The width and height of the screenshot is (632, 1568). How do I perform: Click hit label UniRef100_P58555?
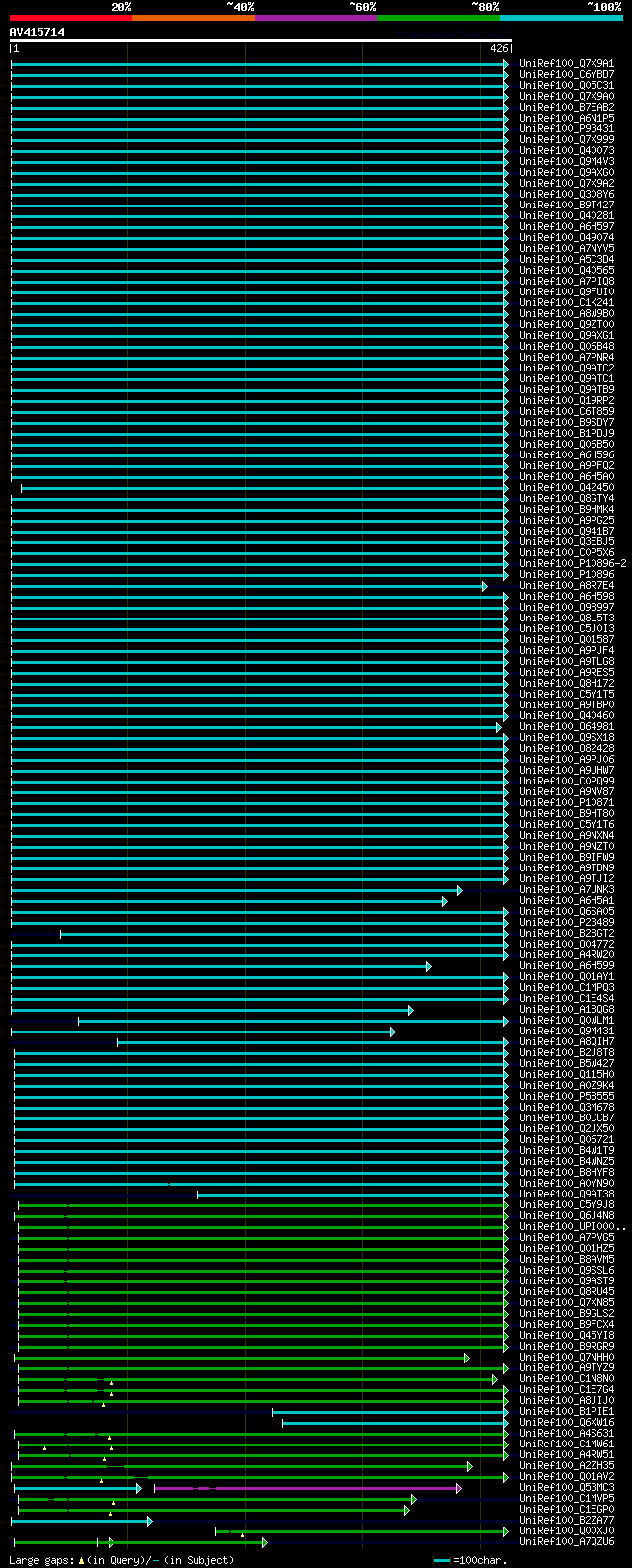click(567, 1097)
